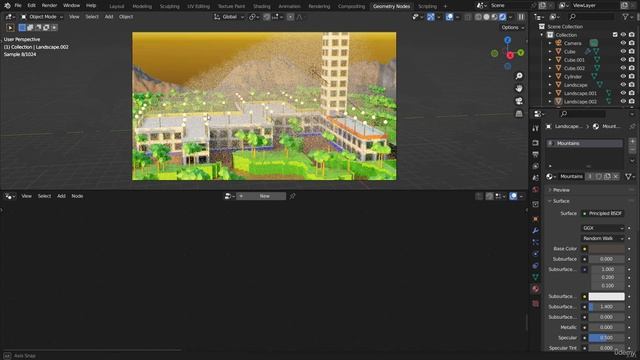Click the Principled BSDF surface button
The height and width of the screenshot is (360, 640).
[602, 213]
